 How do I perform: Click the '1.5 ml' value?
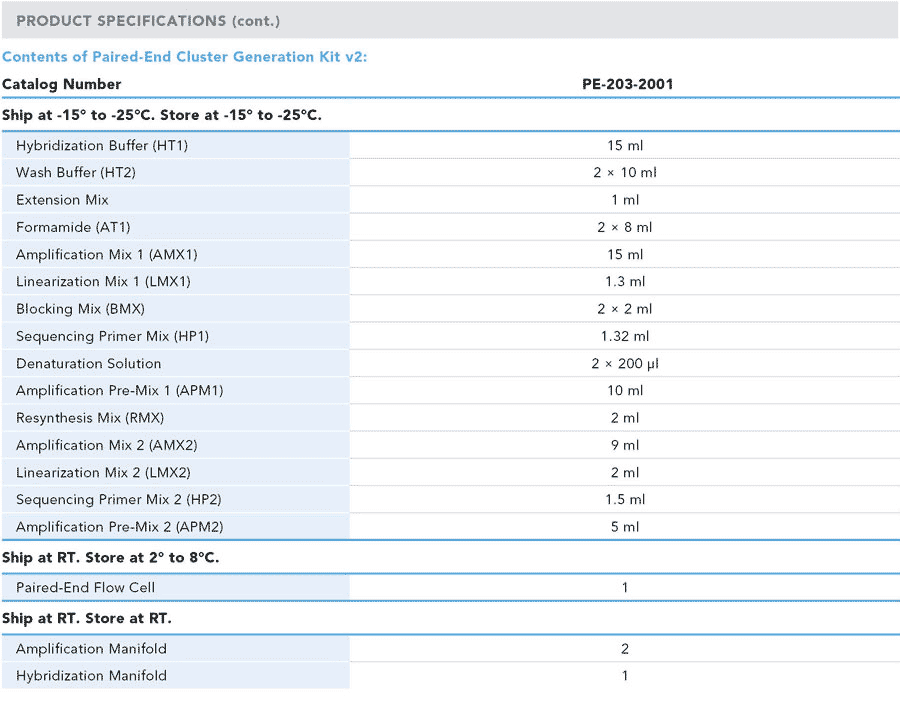point(625,500)
